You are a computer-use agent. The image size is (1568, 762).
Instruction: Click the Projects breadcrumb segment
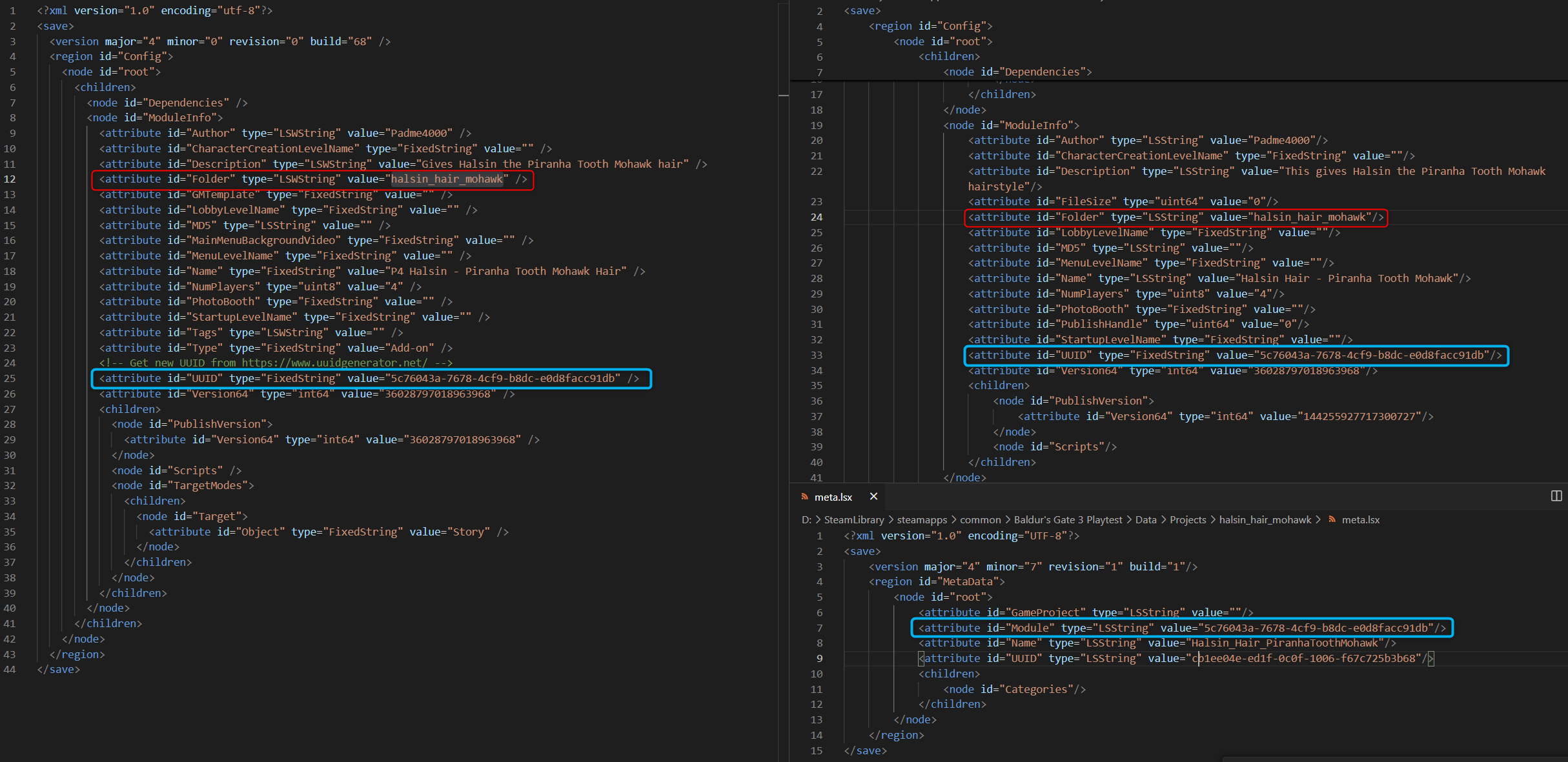(x=1187, y=519)
